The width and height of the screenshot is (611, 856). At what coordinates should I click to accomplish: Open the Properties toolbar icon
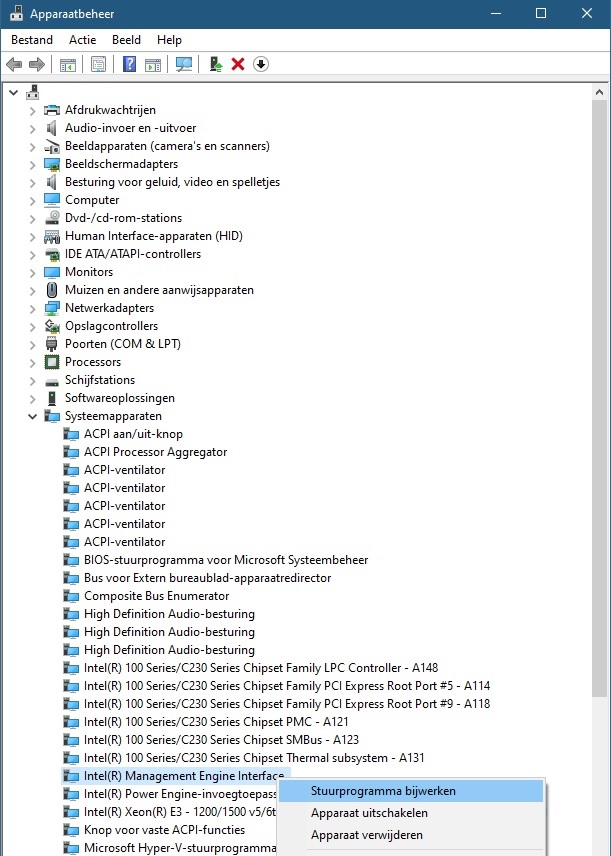point(98,64)
